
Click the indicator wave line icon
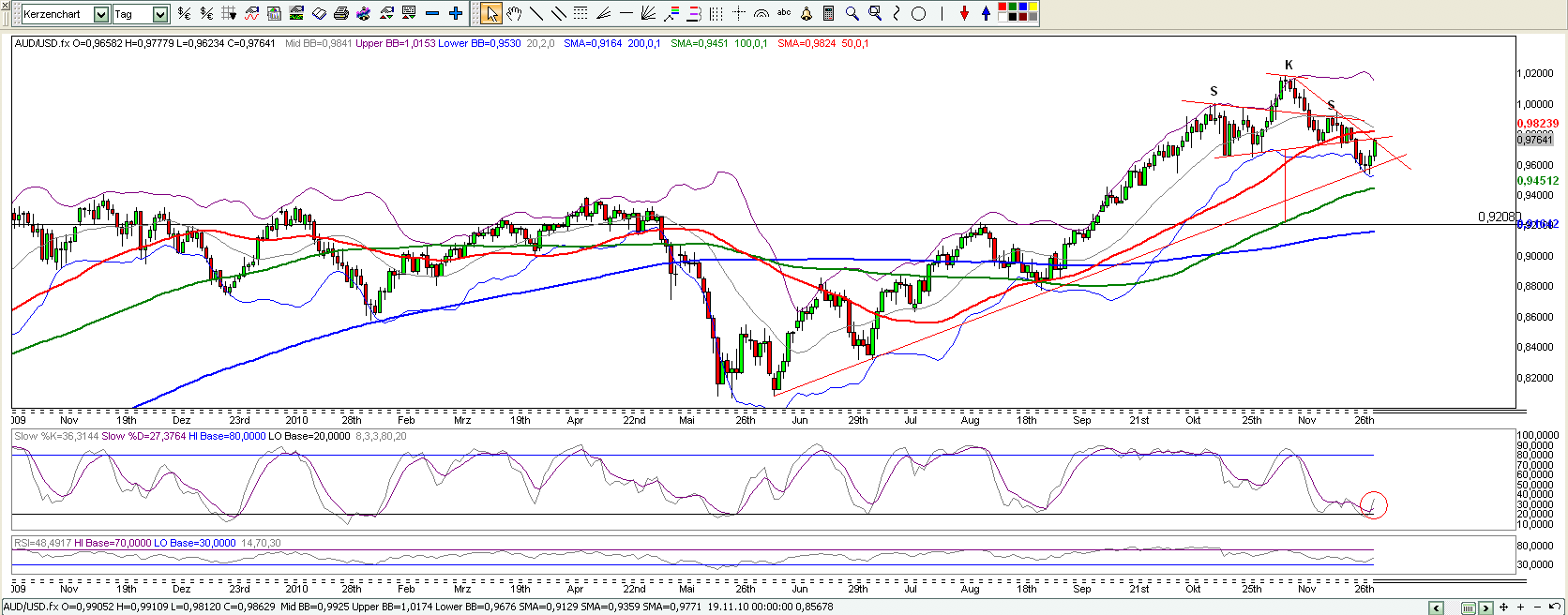click(252, 13)
